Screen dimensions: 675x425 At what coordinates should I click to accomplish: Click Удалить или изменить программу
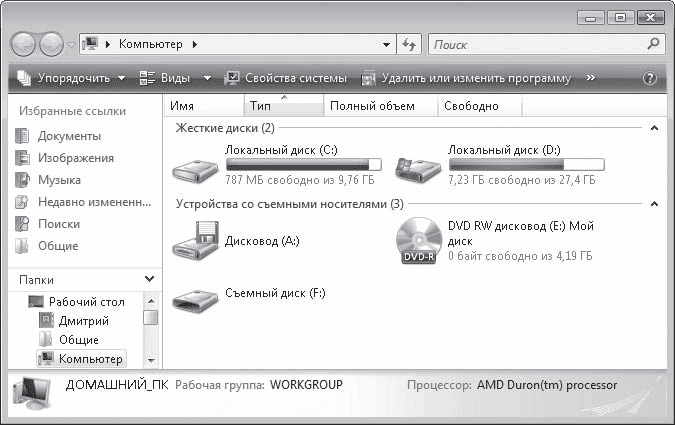click(467, 78)
